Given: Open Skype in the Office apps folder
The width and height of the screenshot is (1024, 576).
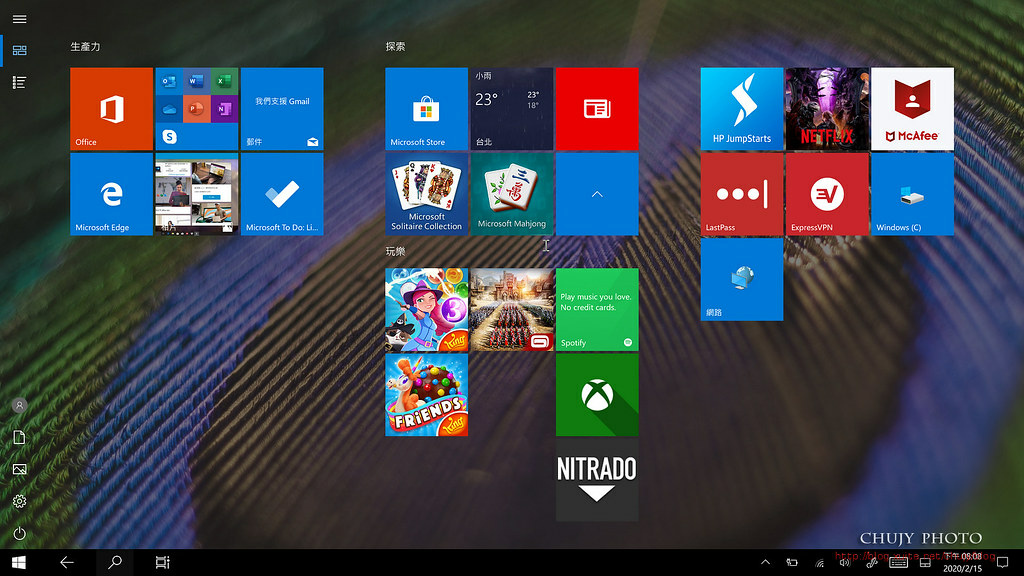Looking at the screenshot, I should coord(169,136).
